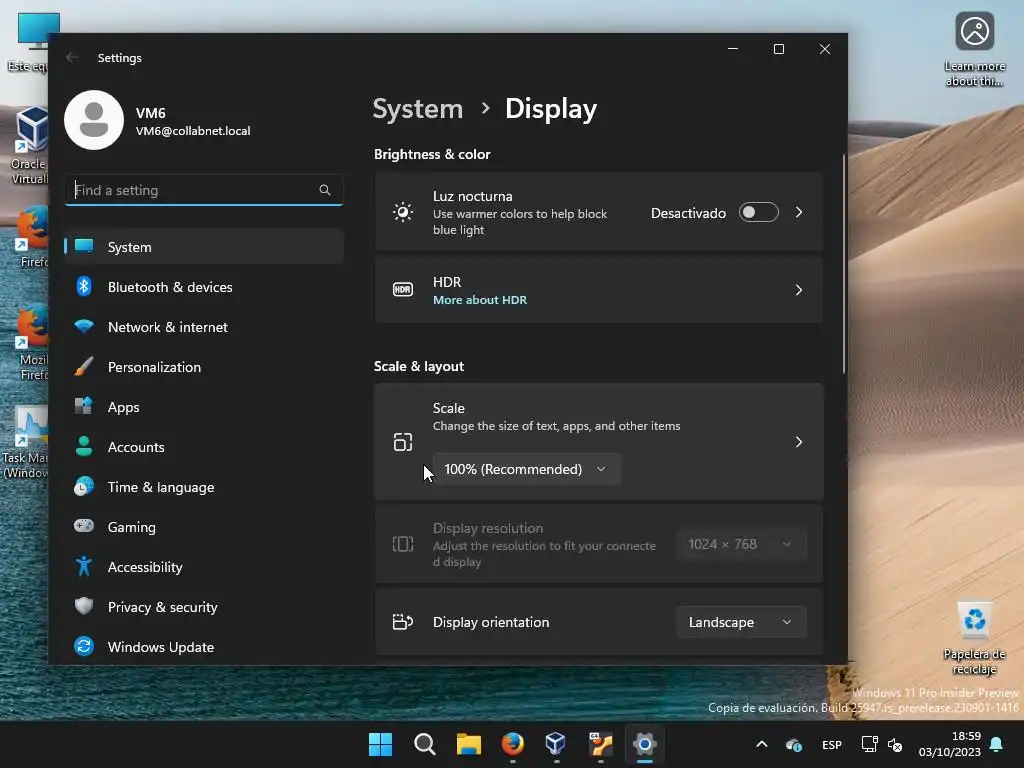
Task: Click the Network wifi icon in sidebar
Action: tap(84, 327)
